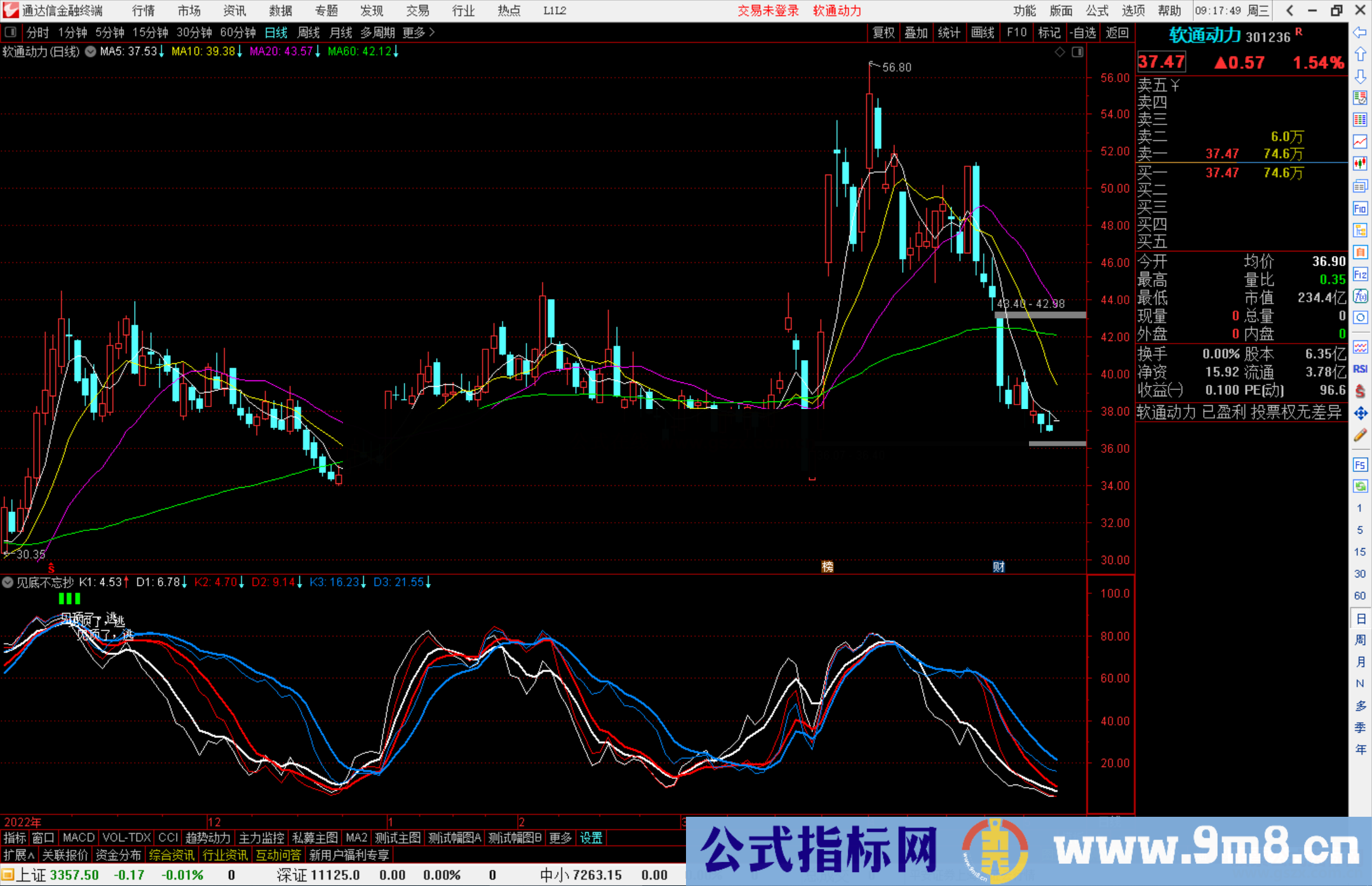
Task: Open the f(x) formula manager icon
Action: 1360,296
